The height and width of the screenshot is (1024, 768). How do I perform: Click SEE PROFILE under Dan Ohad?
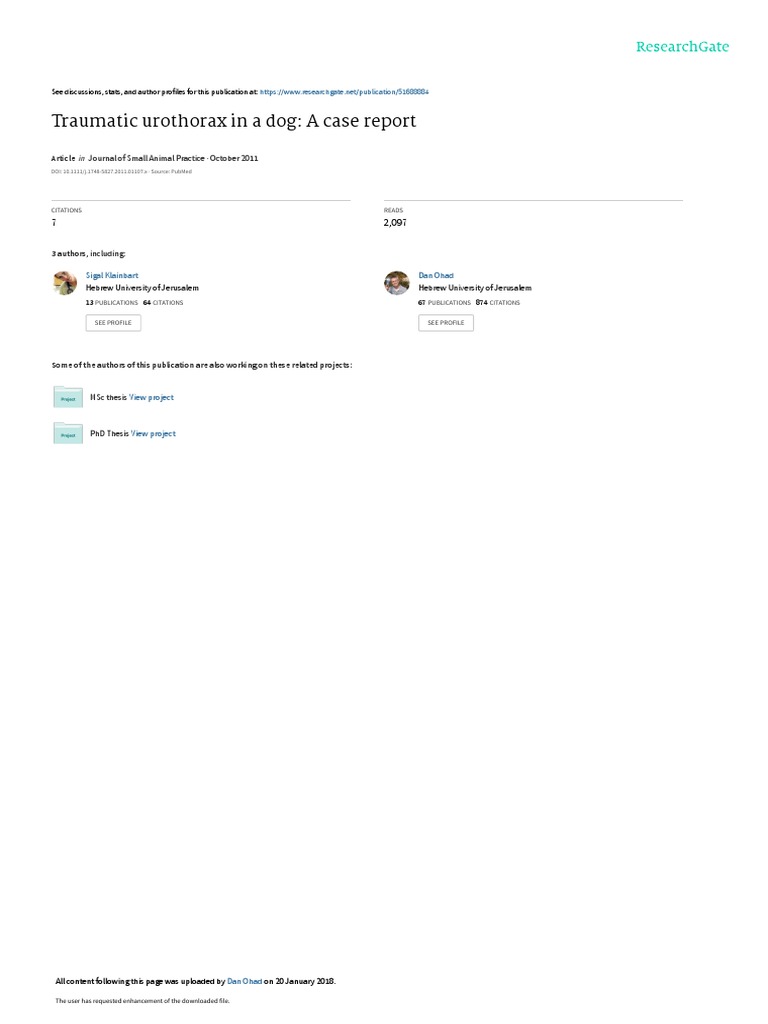pyautogui.click(x=446, y=323)
